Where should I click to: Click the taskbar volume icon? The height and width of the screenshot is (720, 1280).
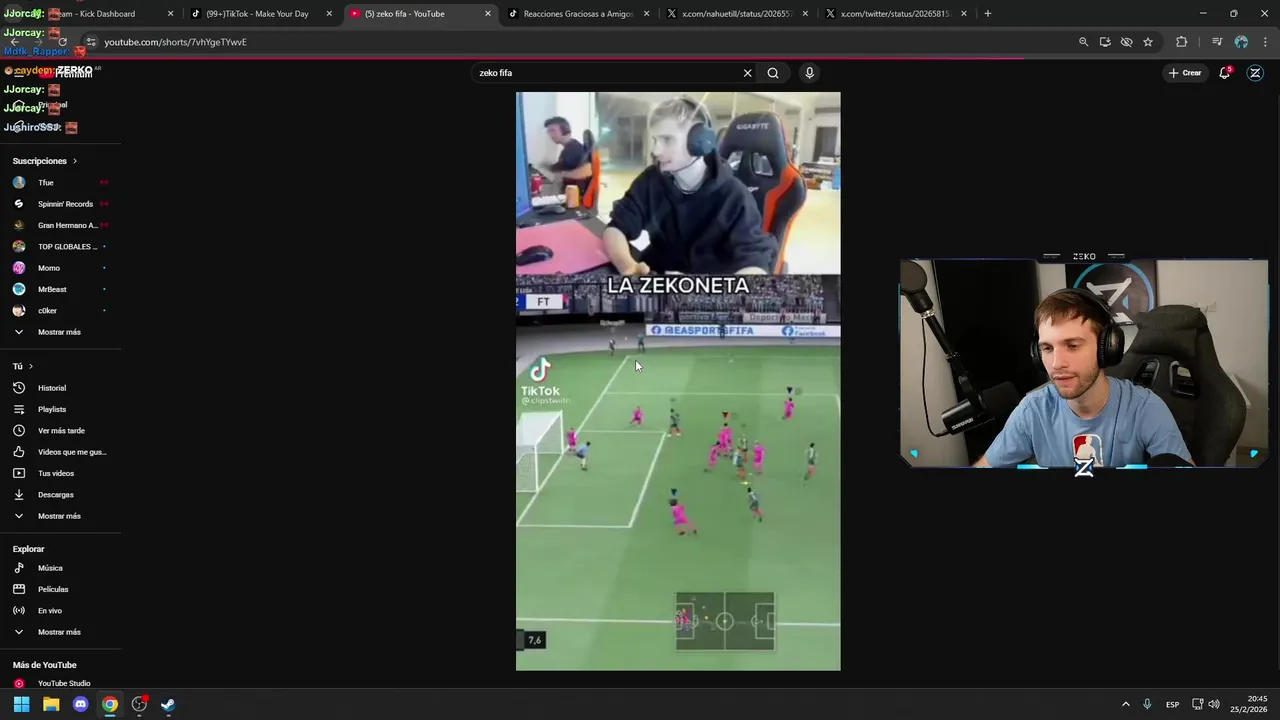tap(1214, 704)
